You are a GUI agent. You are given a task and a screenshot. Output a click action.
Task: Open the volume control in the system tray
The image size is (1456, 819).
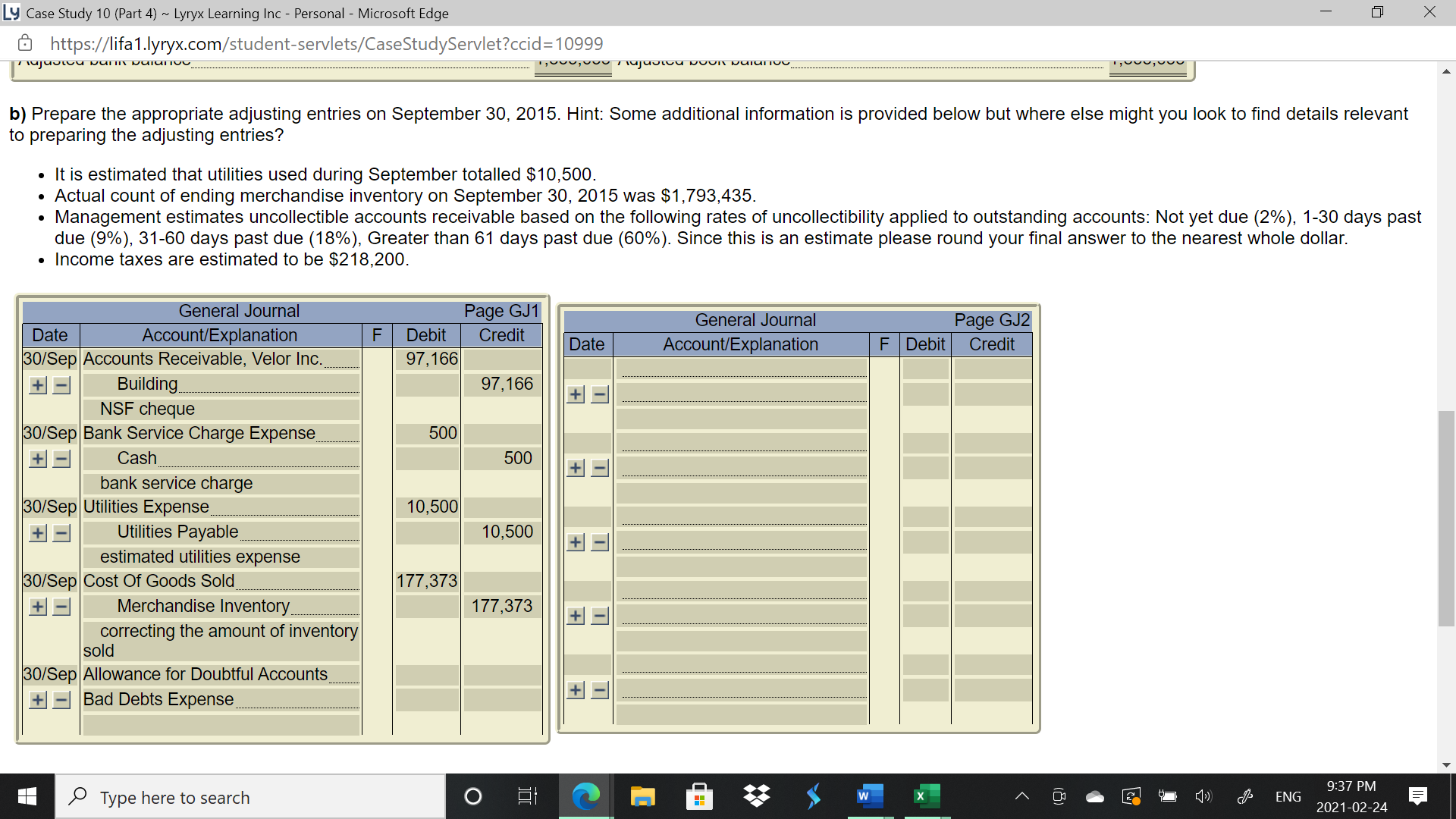[1204, 796]
